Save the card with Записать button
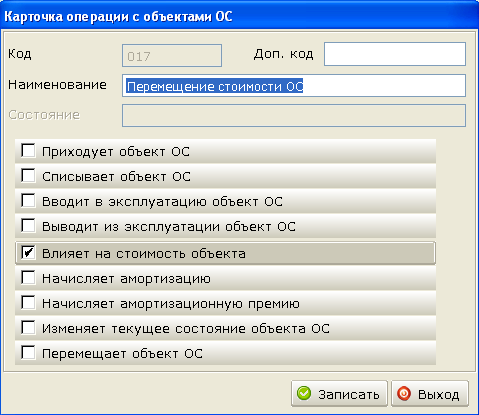 point(339,394)
